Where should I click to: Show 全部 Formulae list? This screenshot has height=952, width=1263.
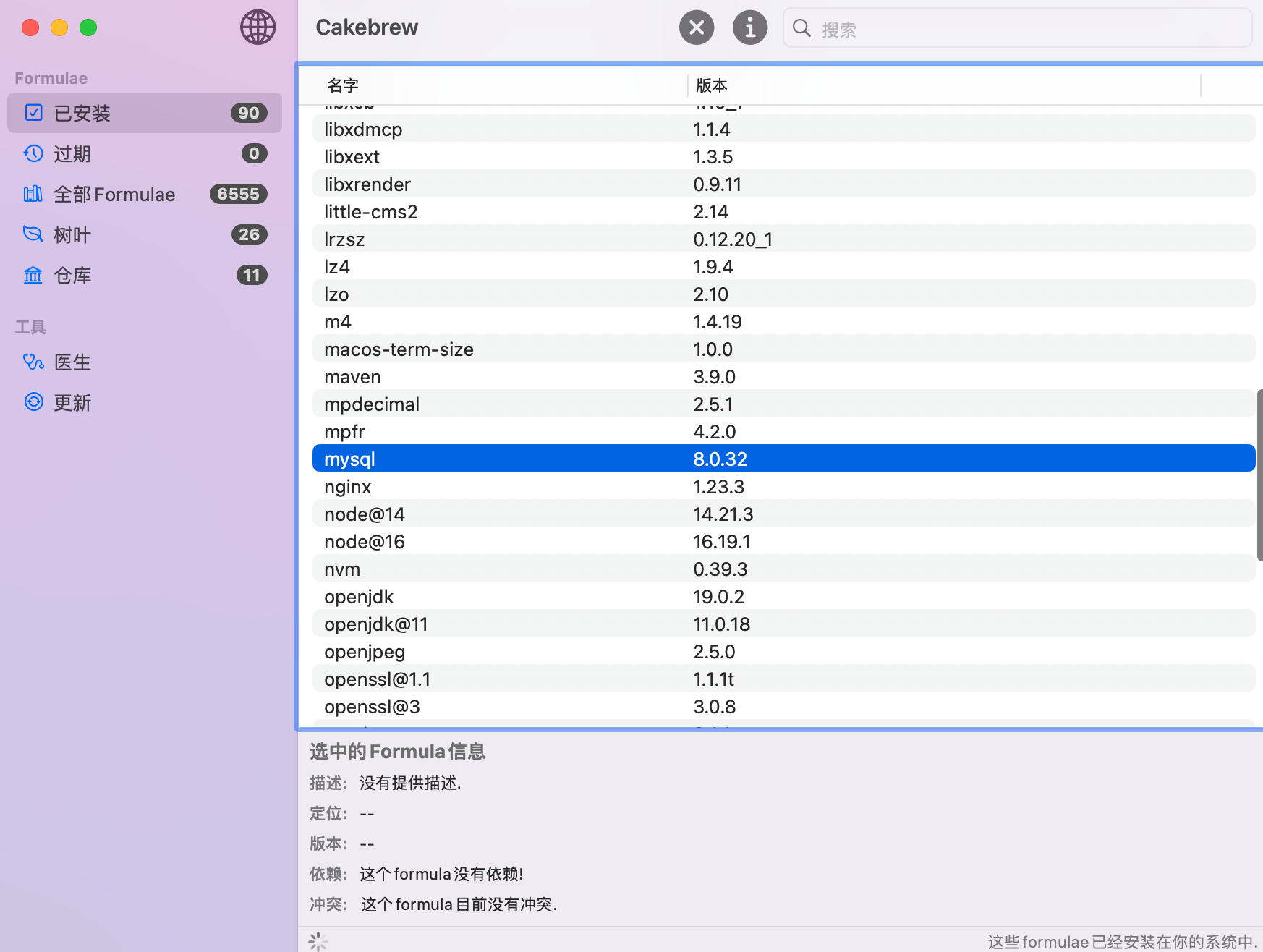145,194
